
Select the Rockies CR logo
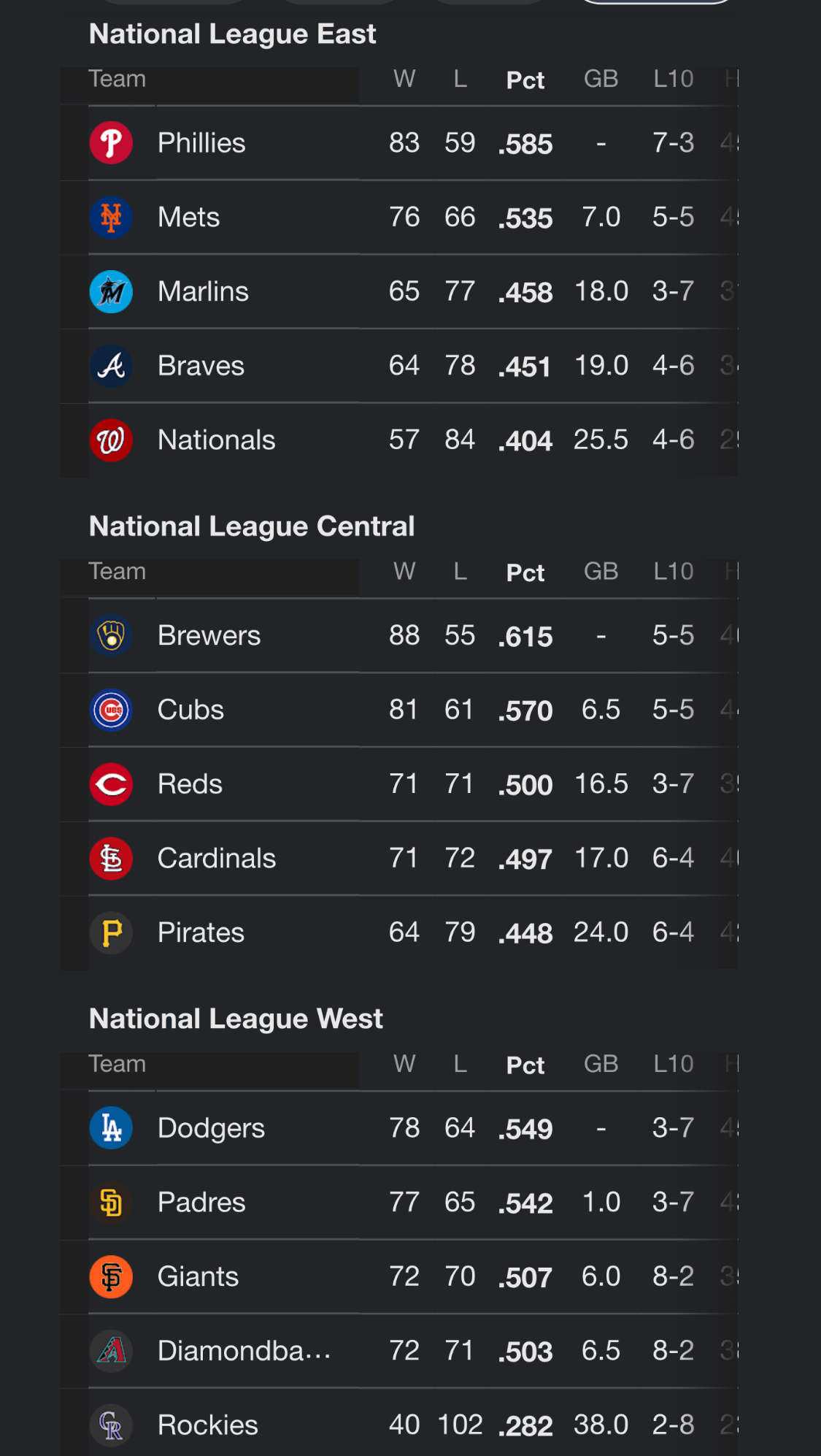(111, 1425)
